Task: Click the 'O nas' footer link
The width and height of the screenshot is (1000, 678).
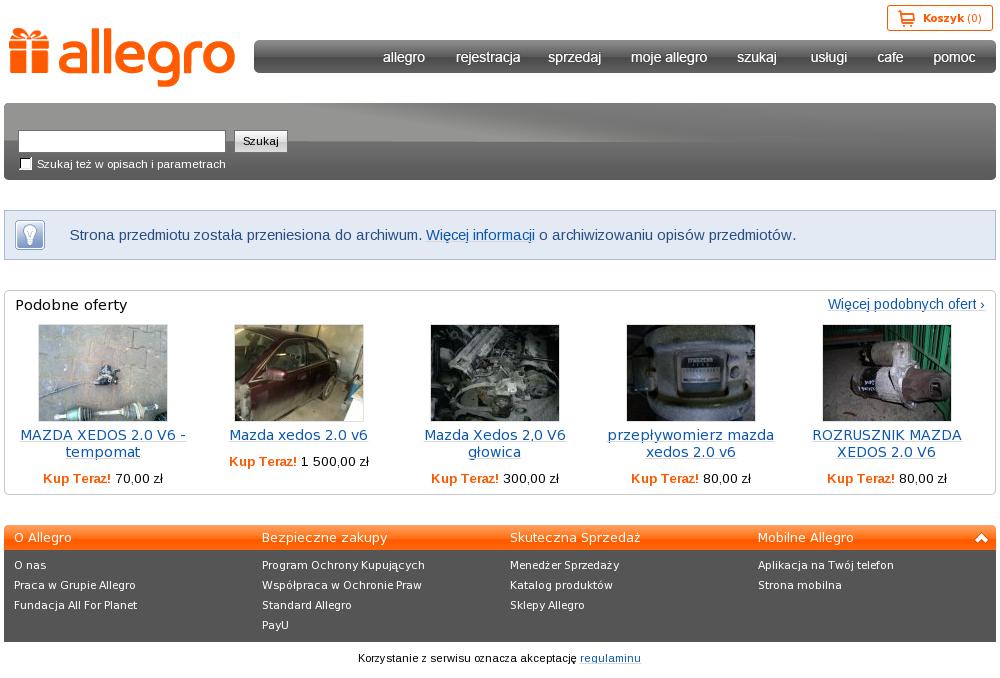Action: (30, 565)
